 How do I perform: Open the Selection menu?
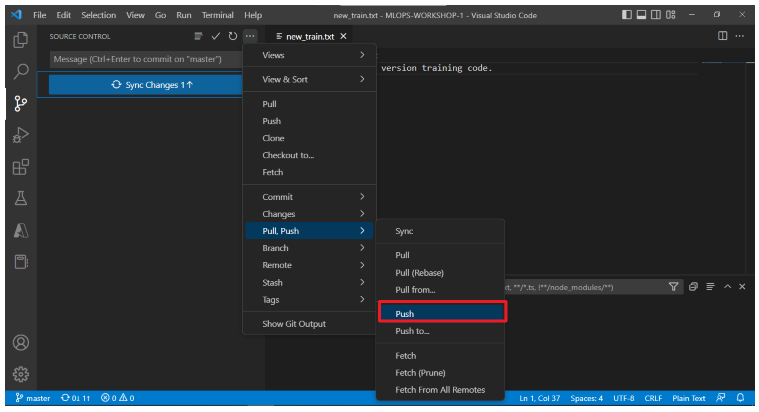pos(98,15)
